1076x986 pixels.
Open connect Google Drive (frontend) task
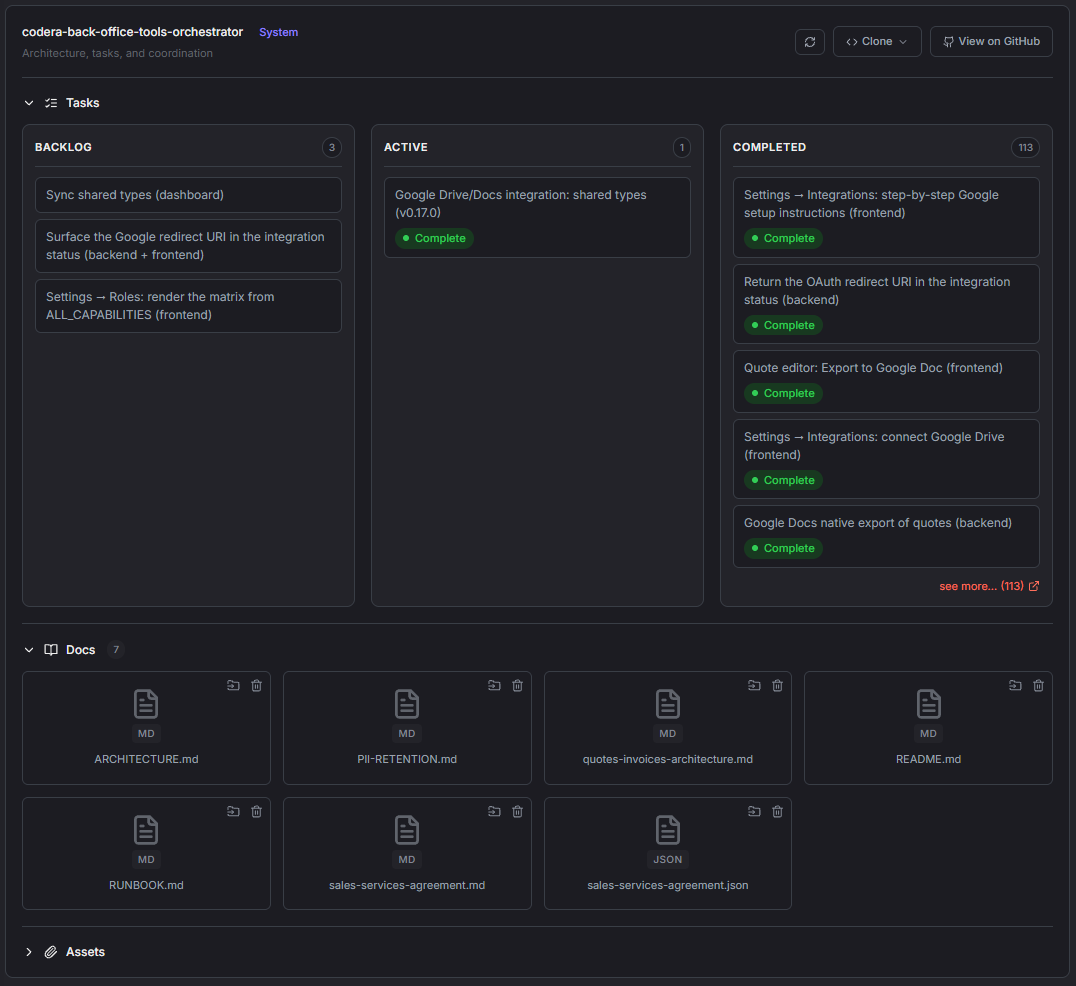tap(886, 459)
